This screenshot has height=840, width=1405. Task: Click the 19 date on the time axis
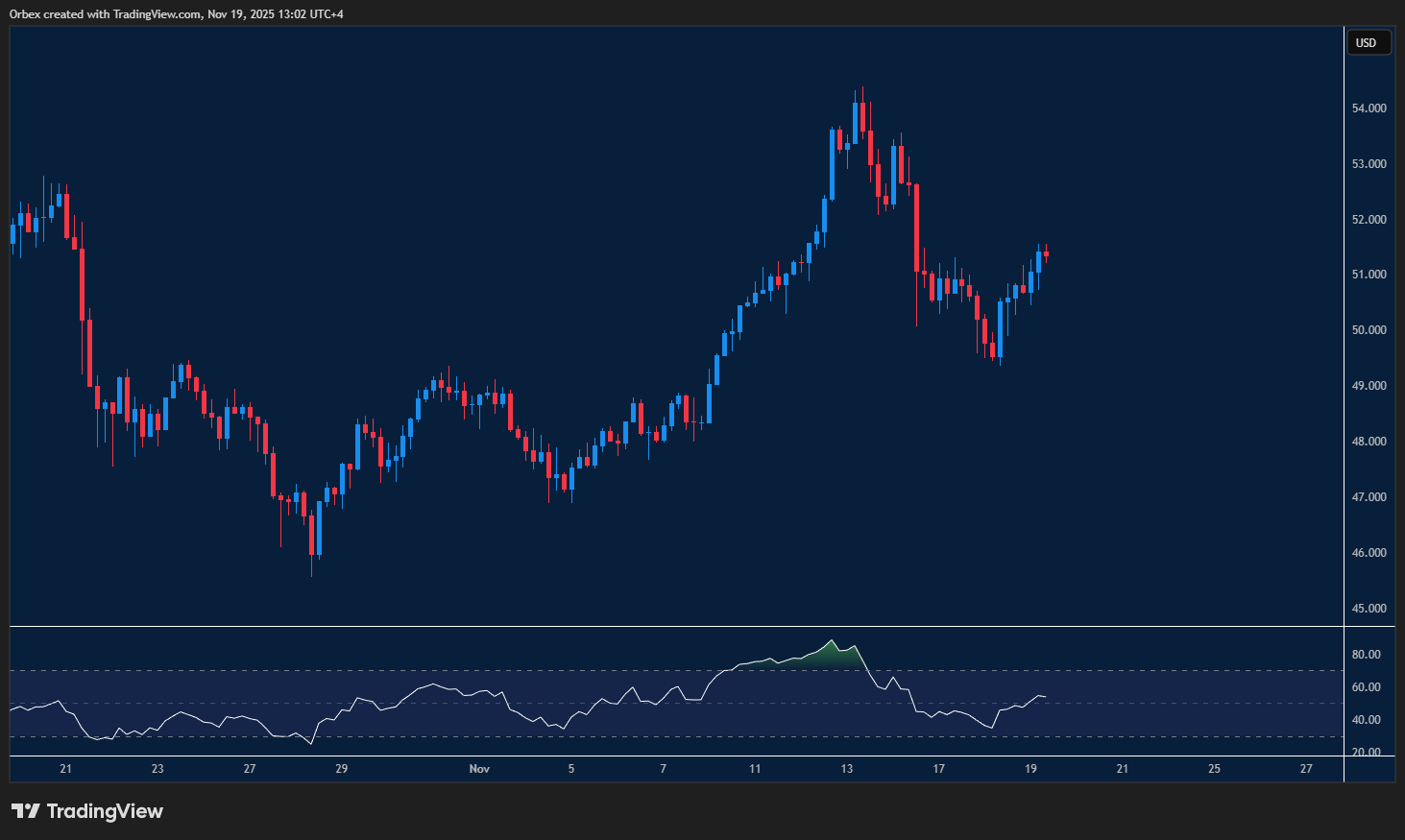tap(1030, 769)
